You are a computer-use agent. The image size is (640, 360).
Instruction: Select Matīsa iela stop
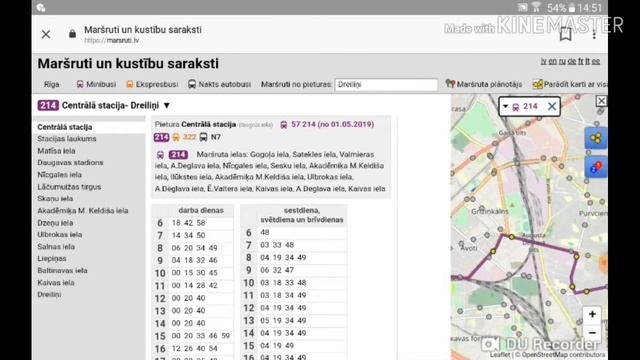coord(56,151)
